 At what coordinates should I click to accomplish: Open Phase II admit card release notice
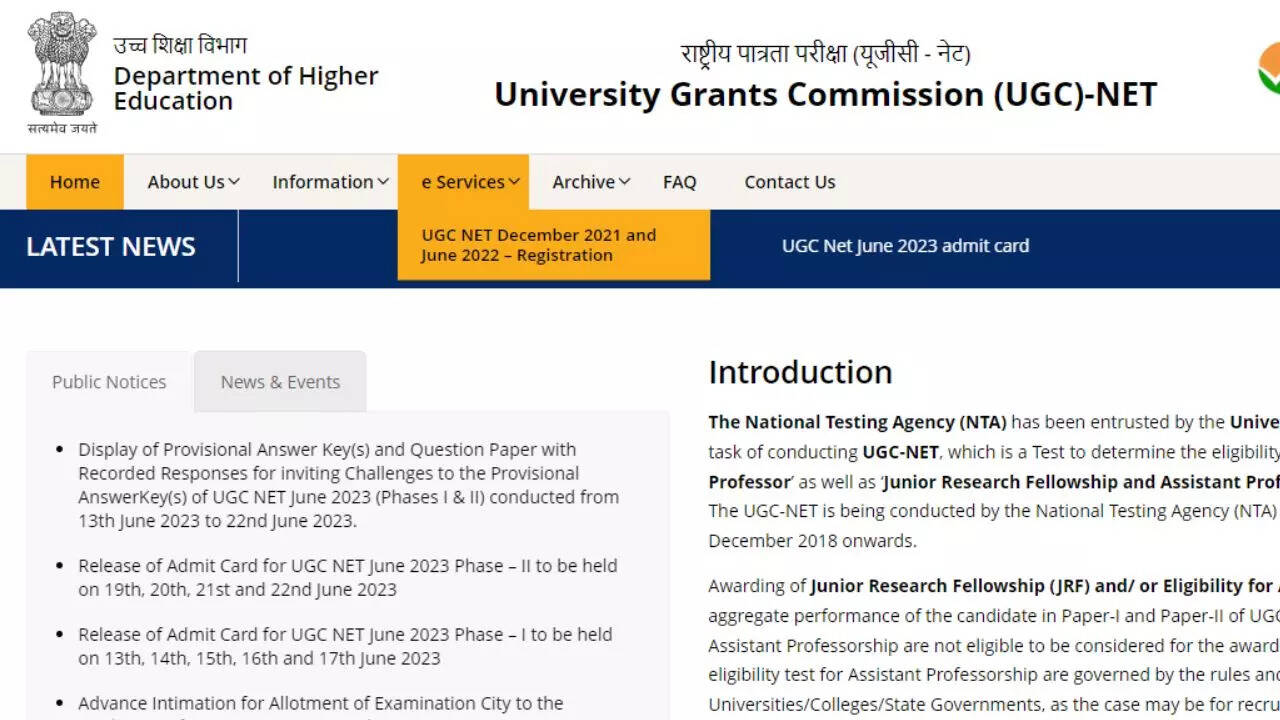tap(347, 577)
